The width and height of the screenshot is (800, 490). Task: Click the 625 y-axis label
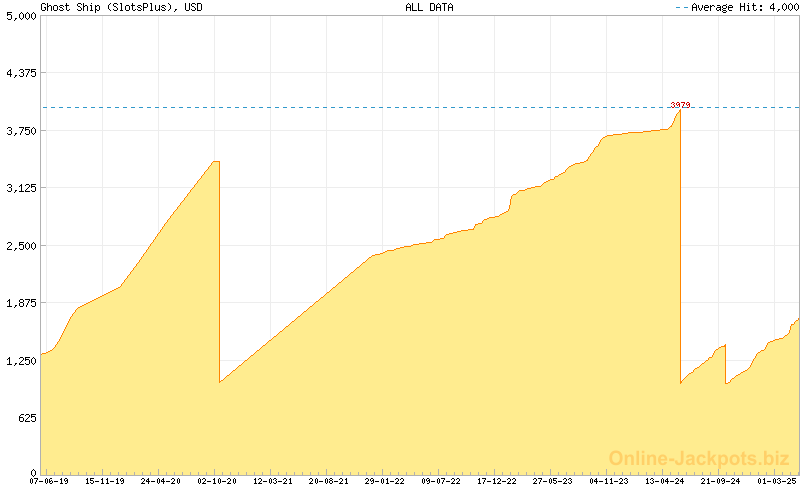(x=26, y=417)
